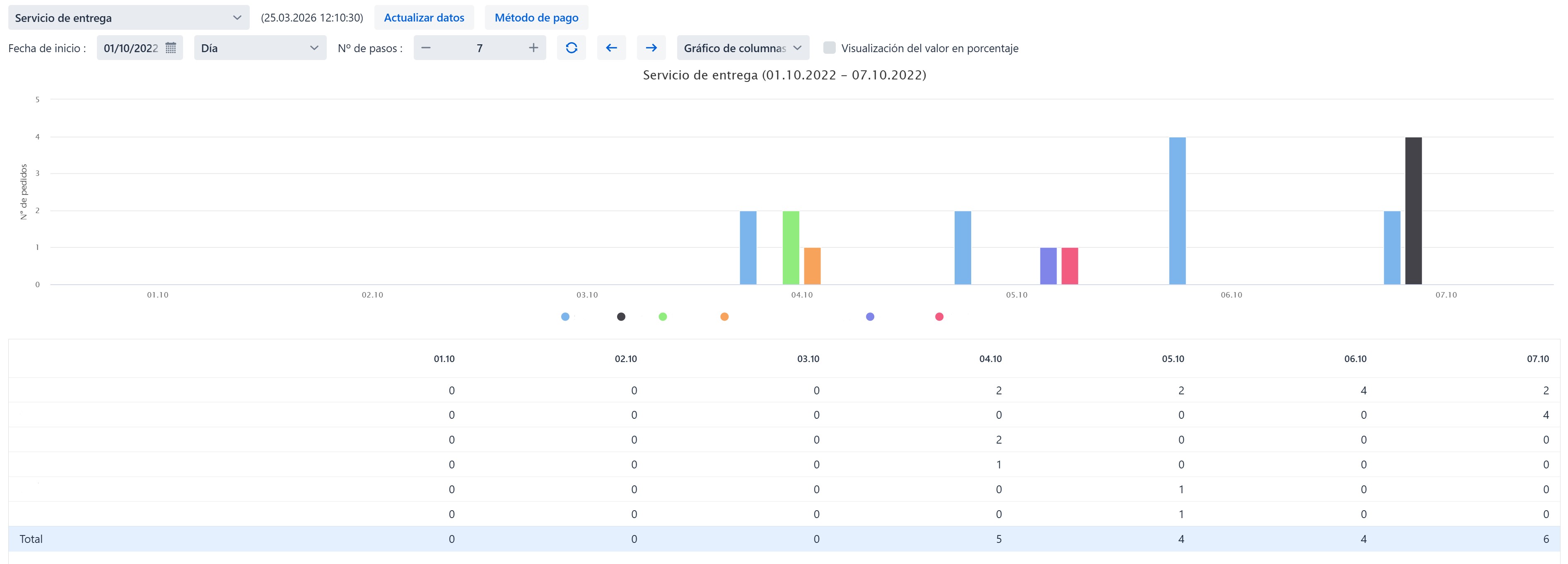The image size is (1568, 564).
Task: Click the orange legend color dot
Action: coord(724,317)
